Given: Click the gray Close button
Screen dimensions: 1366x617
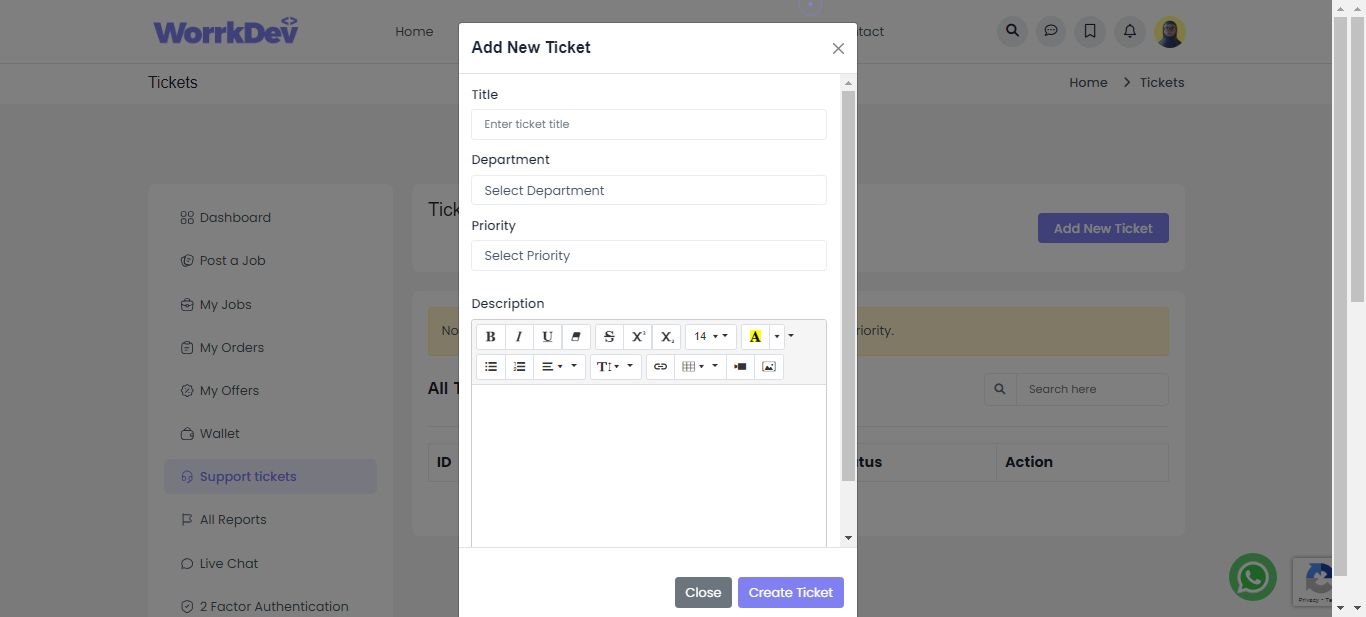Looking at the screenshot, I should 703,593.
